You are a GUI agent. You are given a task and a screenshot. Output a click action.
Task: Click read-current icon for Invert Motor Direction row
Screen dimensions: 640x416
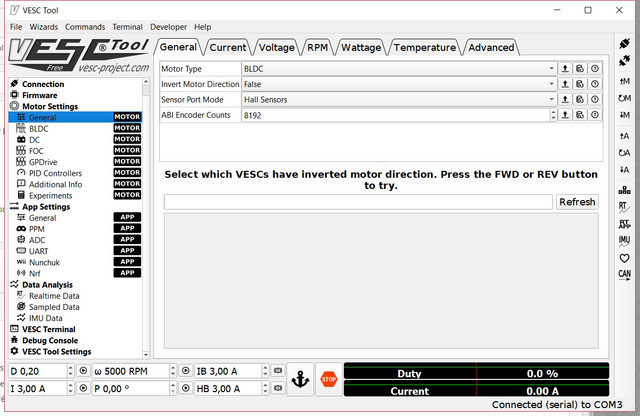[565, 84]
